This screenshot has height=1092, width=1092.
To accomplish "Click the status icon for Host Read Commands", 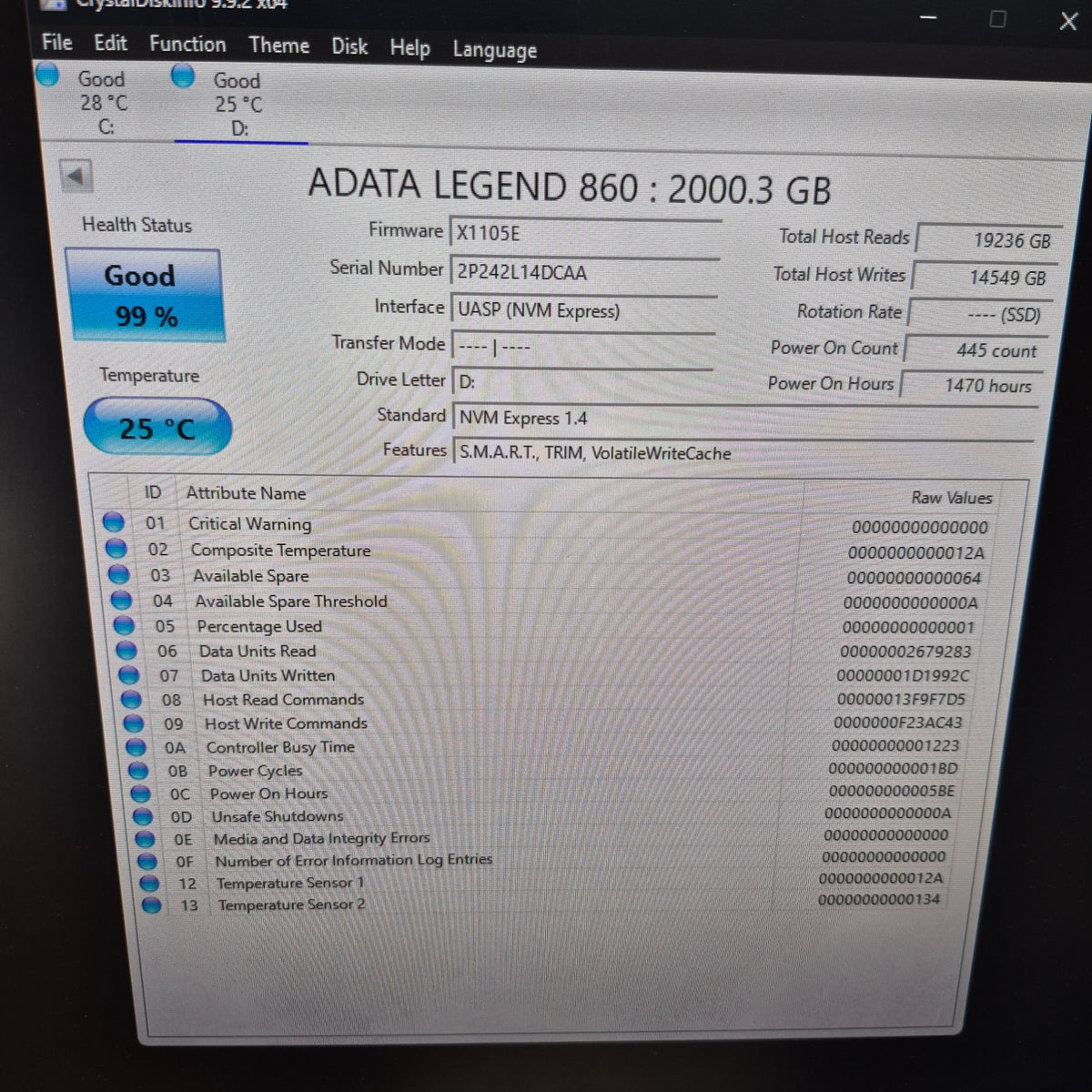I will coord(132,700).
